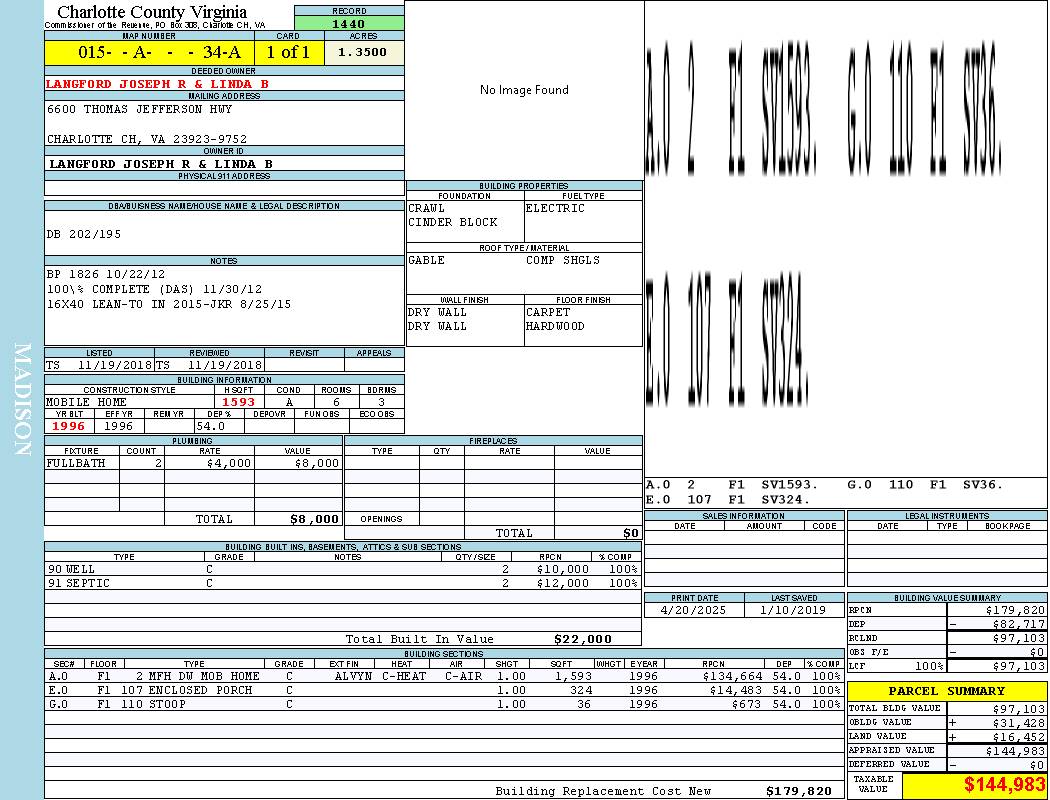Click note BP 1826 10/22/12
The width and height of the screenshot is (1050, 800).
(106, 274)
